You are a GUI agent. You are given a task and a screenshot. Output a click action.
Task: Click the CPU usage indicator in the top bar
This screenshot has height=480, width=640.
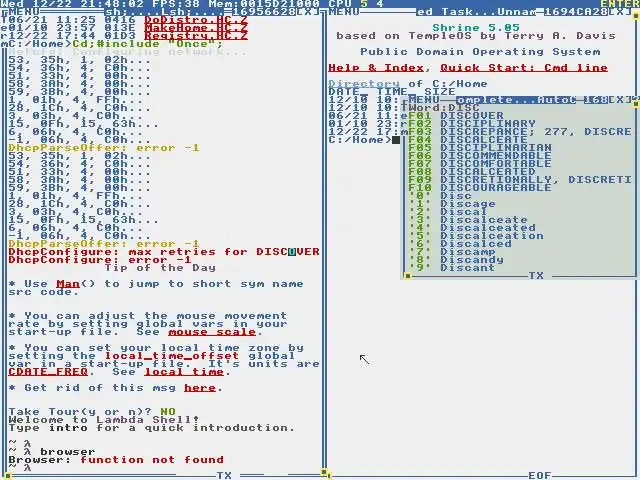click(x=356, y=4)
